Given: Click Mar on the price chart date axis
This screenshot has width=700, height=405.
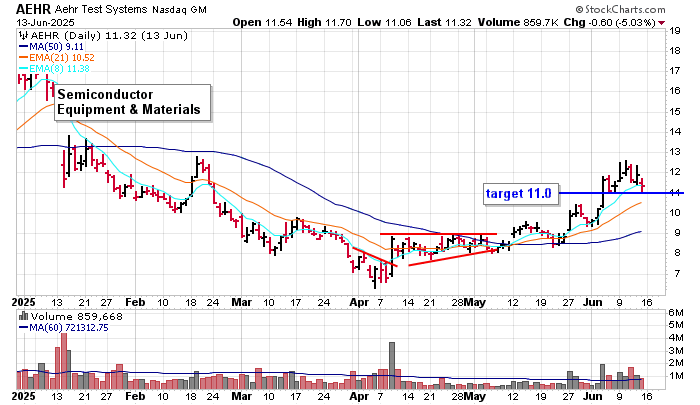Looking at the screenshot, I should pyautogui.click(x=242, y=302).
